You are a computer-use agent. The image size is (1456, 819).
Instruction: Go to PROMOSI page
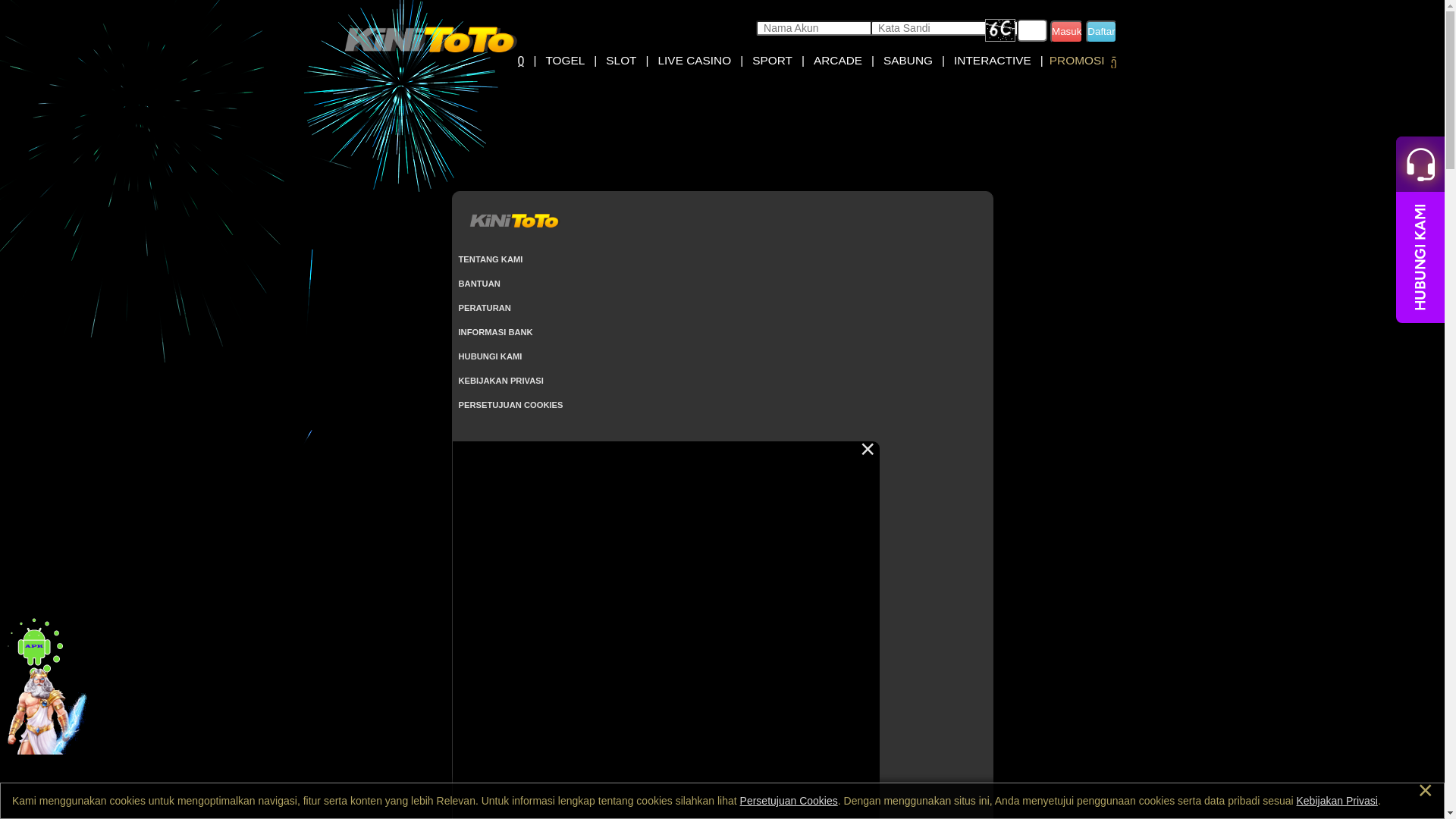[1076, 61]
